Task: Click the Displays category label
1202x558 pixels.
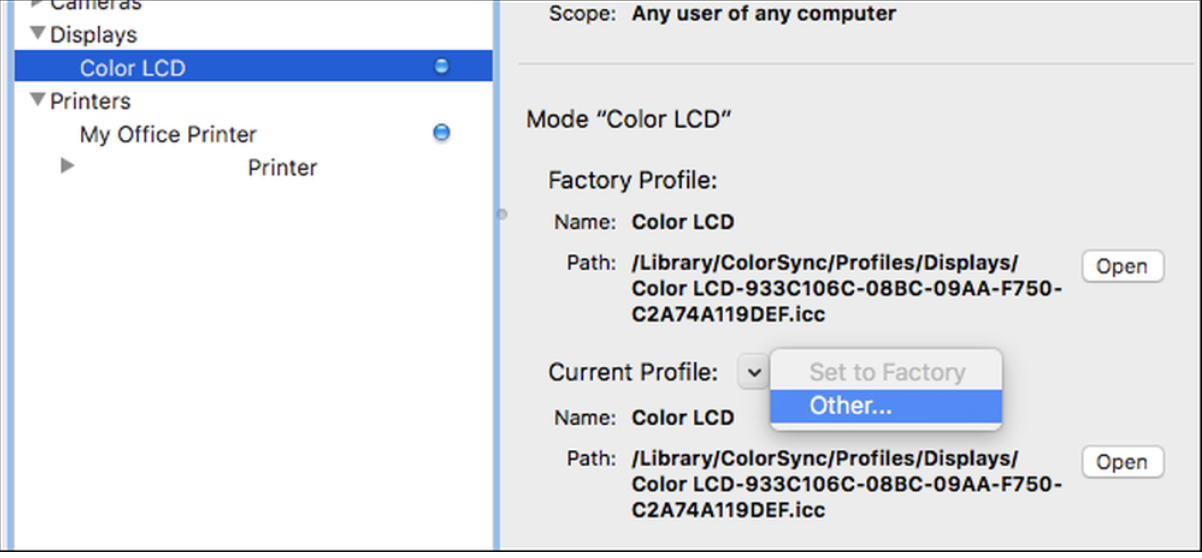Action: pos(94,34)
